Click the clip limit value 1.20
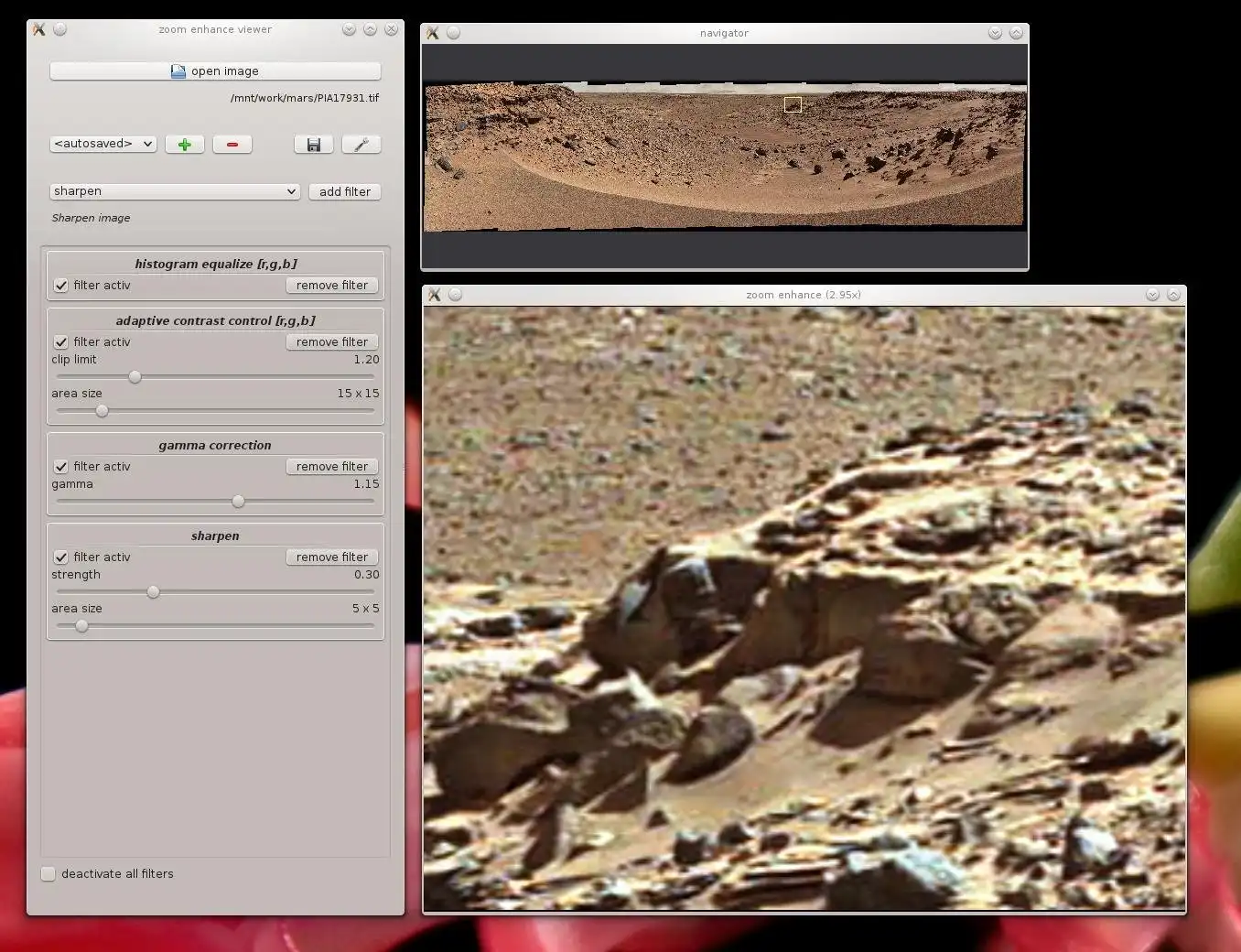The image size is (1241, 952). 366,360
